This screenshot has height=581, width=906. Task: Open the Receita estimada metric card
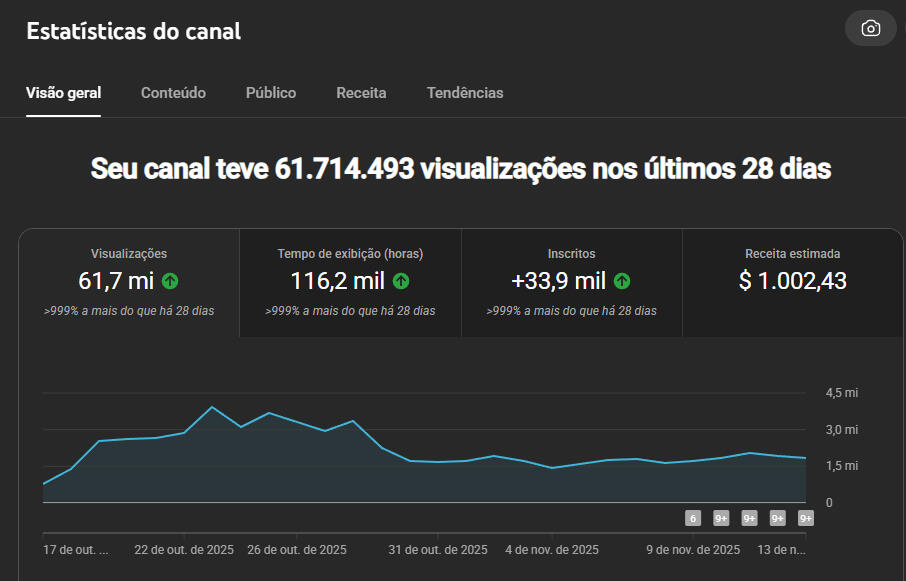pos(793,283)
